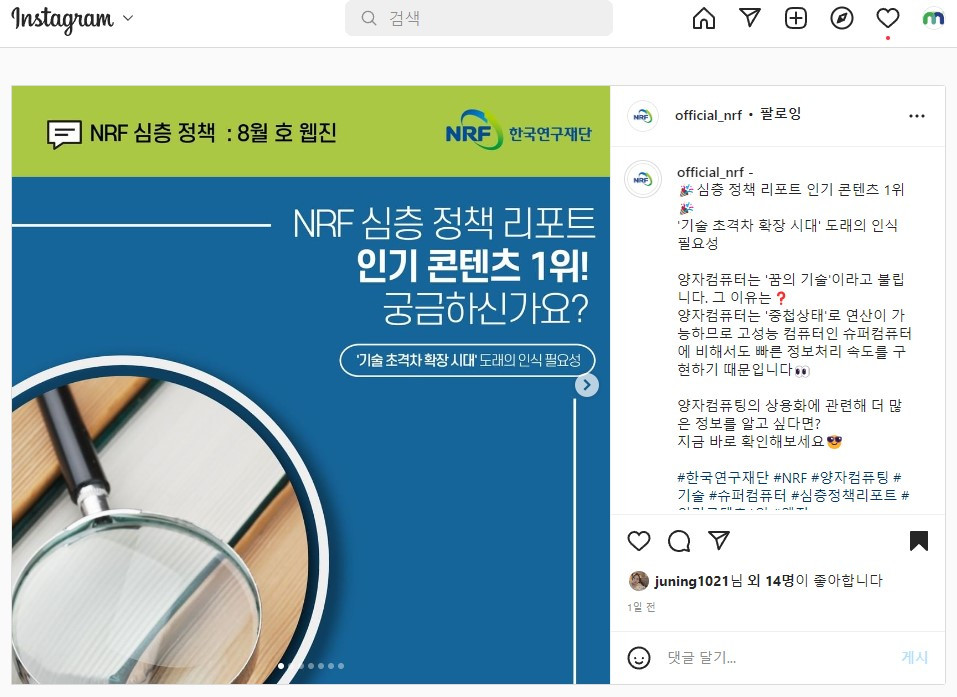The height and width of the screenshot is (697, 957).
Task: Open direct messages paper plane icon
Action: (x=749, y=18)
